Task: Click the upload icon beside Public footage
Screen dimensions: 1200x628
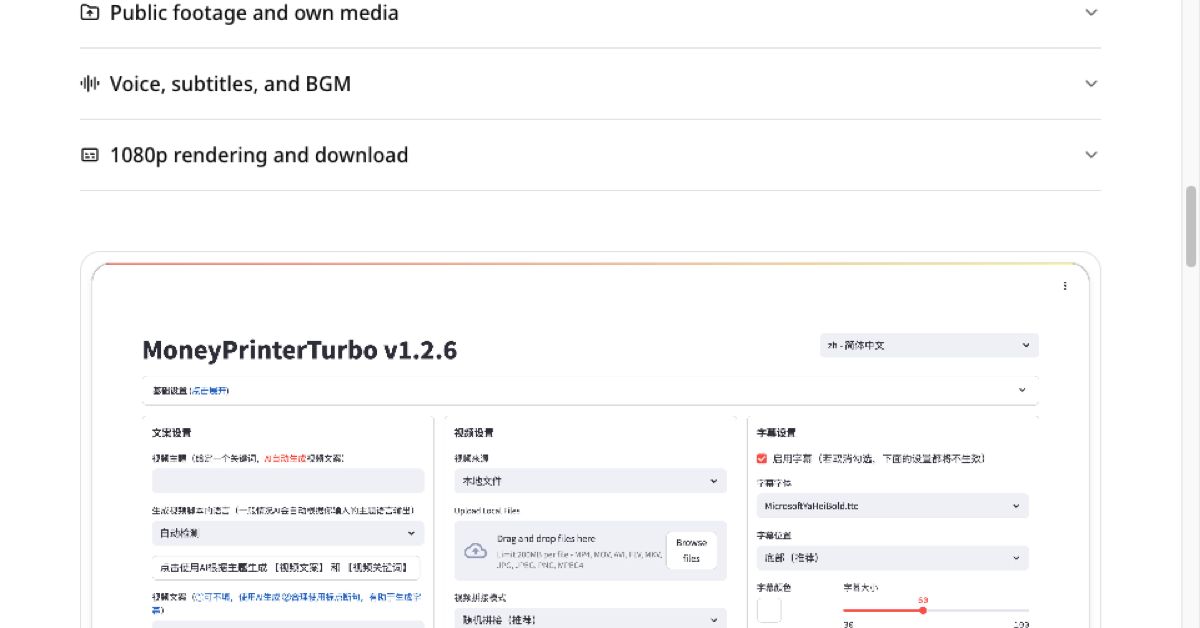Action: click(90, 13)
